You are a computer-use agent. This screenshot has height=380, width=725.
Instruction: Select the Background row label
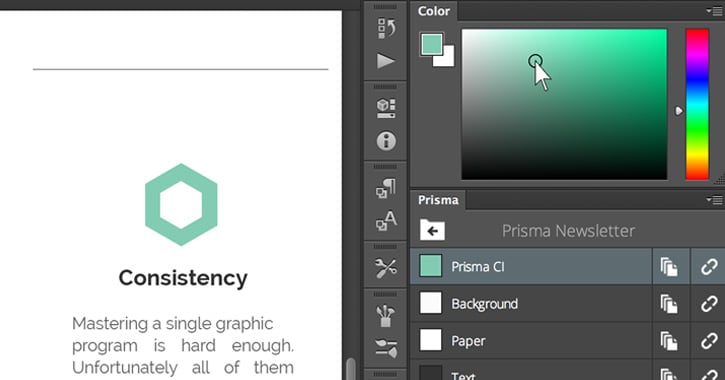coord(485,304)
